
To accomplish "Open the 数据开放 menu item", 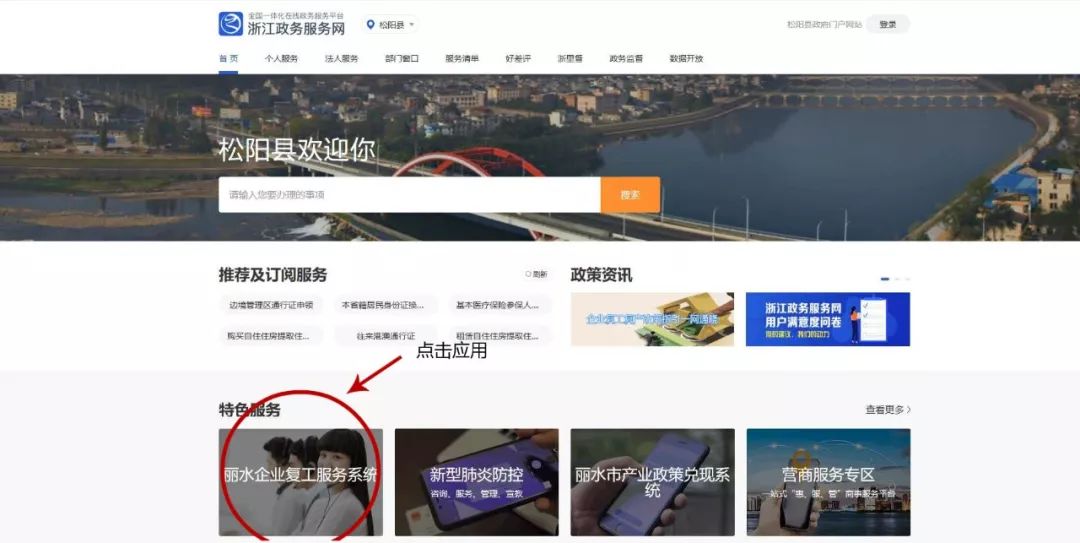I will (x=686, y=59).
